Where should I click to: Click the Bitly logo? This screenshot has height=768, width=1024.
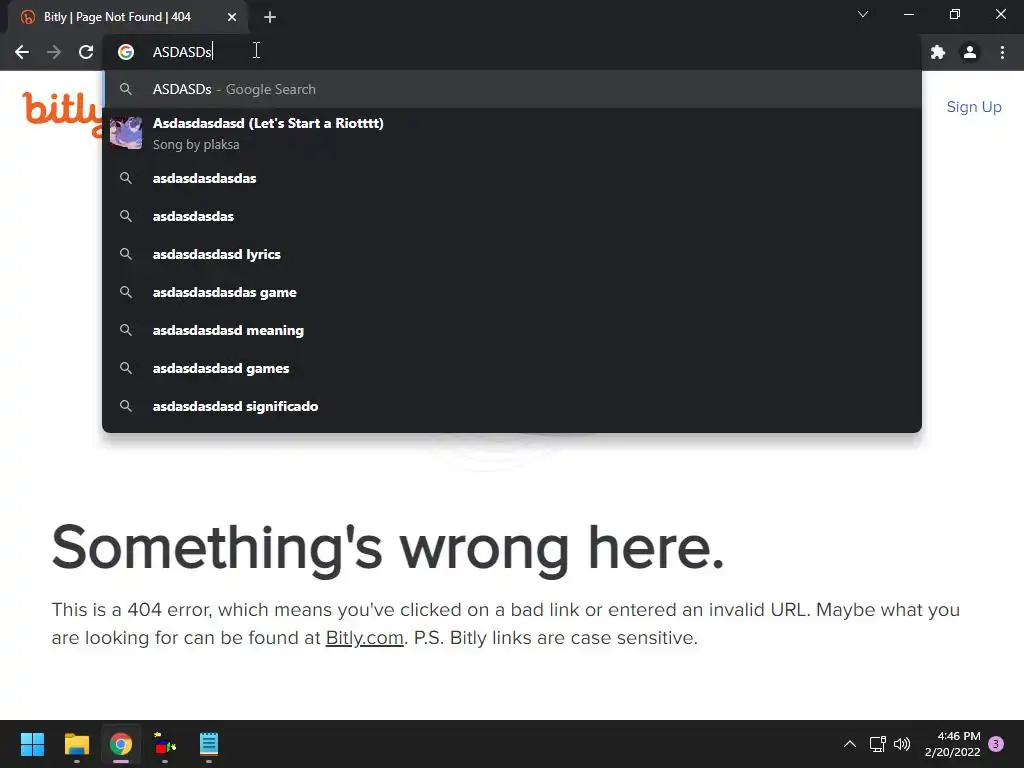click(63, 112)
